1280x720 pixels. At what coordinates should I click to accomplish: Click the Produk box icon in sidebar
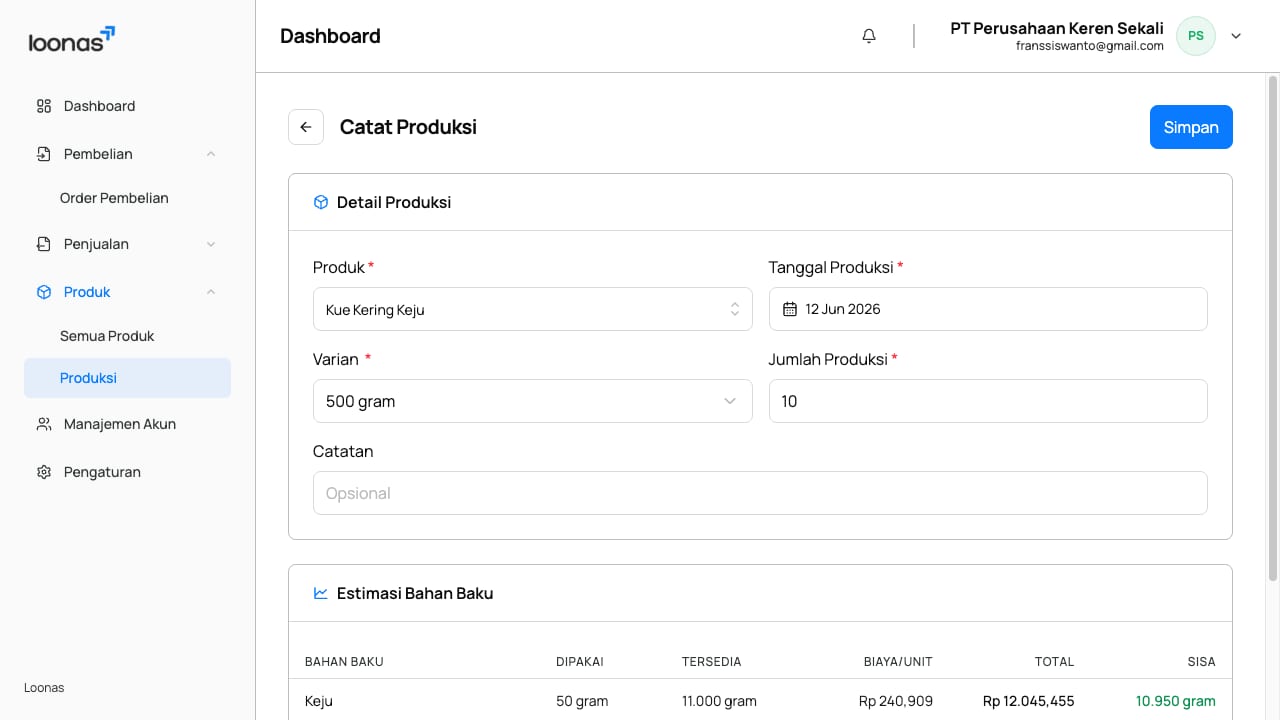click(x=44, y=292)
